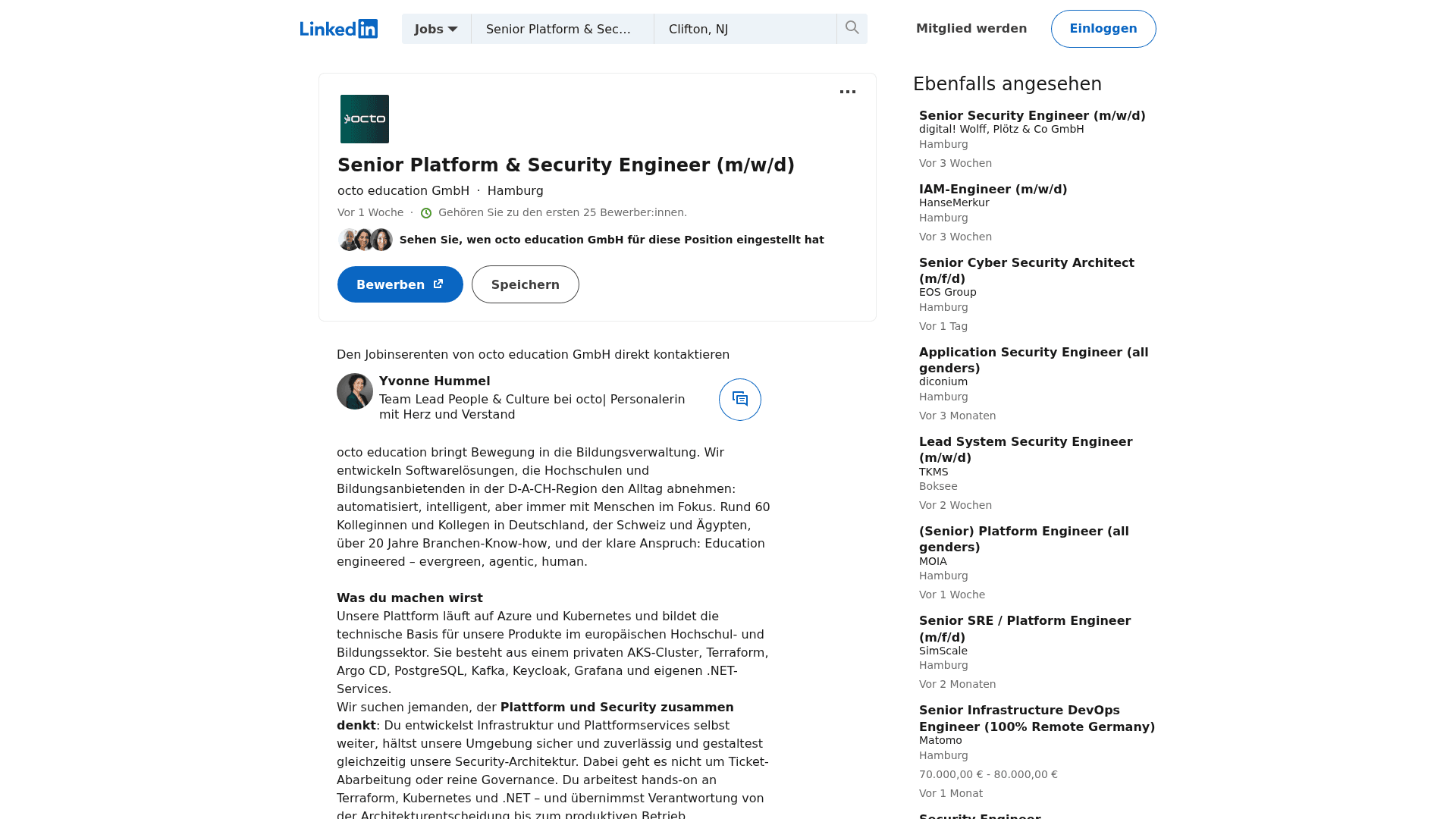Open octo education GmbH company link

(x=403, y=191)
